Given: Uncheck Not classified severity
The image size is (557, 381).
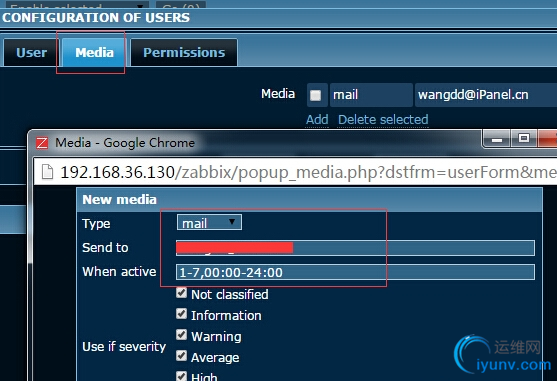Looking at the screenshot, I should pos(182,293).
